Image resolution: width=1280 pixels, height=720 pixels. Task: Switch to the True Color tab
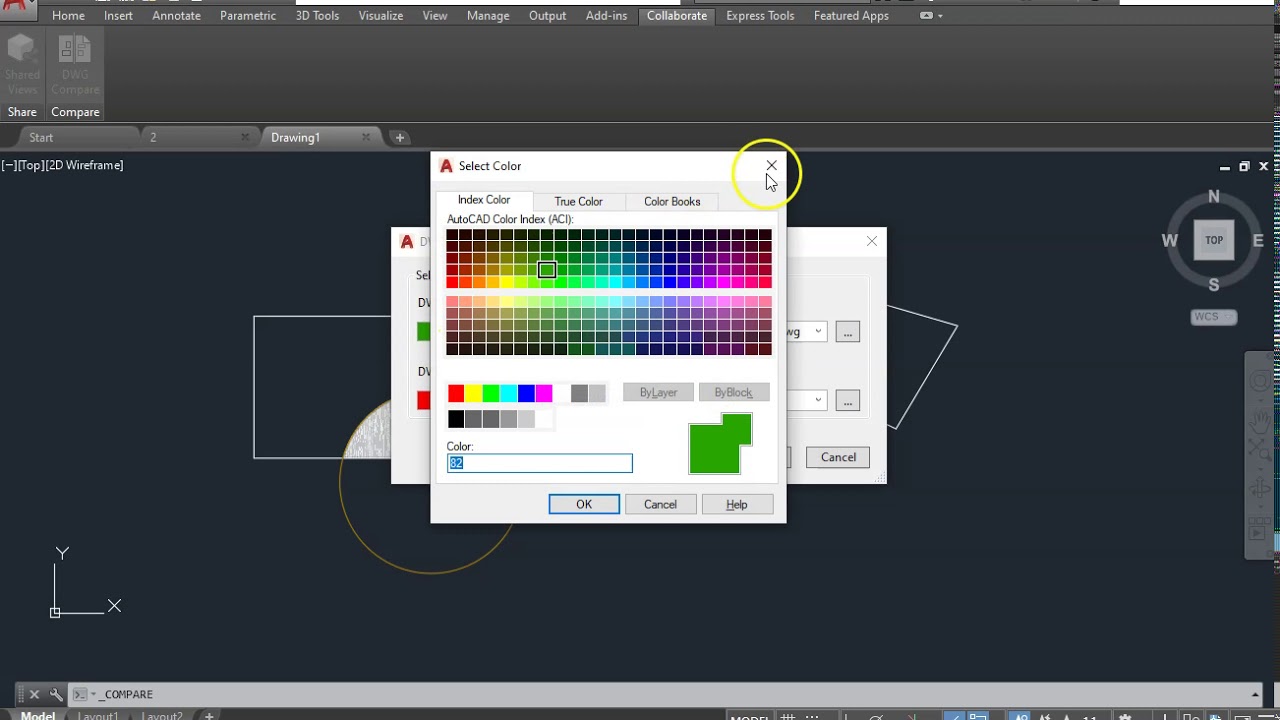coord(579,201)
